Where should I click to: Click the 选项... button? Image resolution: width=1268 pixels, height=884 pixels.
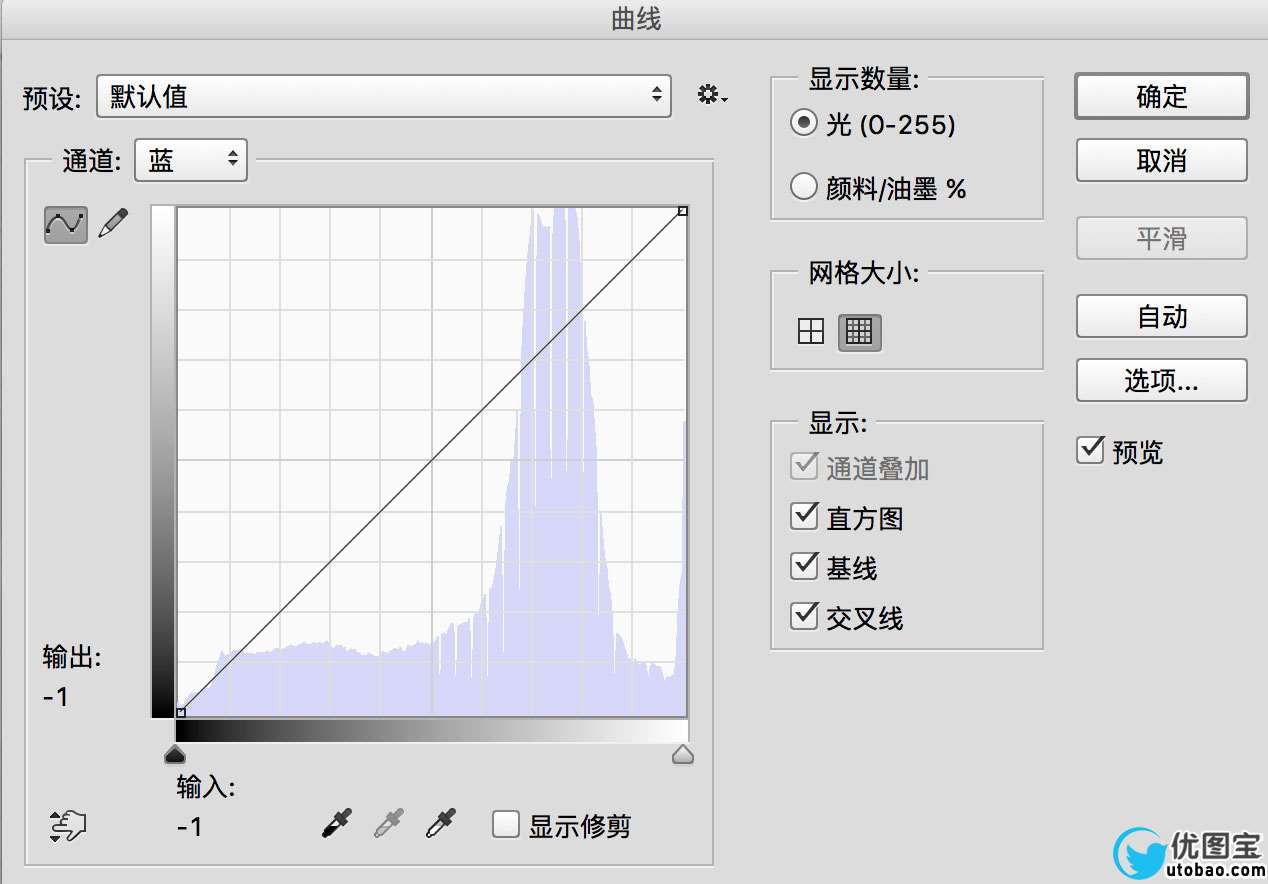(1162, 380)
